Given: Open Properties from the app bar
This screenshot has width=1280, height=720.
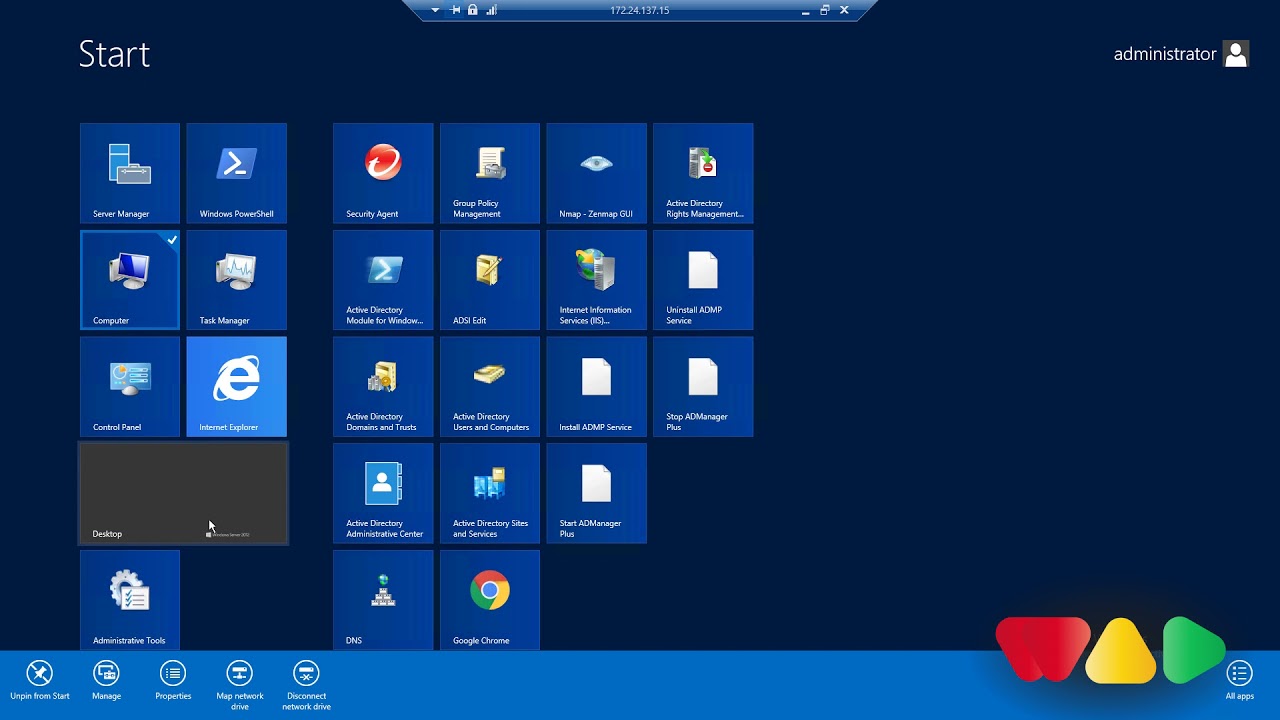Looking at the screenshot, I should click(x=173, y=680).
